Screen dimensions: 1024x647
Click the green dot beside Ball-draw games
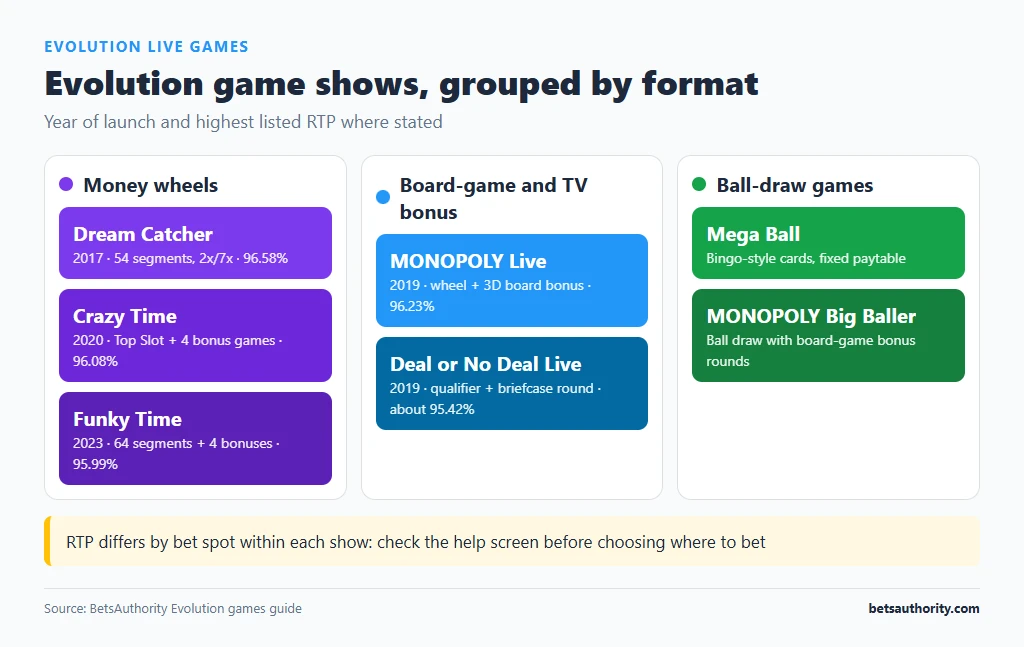(x=699, y=184)
